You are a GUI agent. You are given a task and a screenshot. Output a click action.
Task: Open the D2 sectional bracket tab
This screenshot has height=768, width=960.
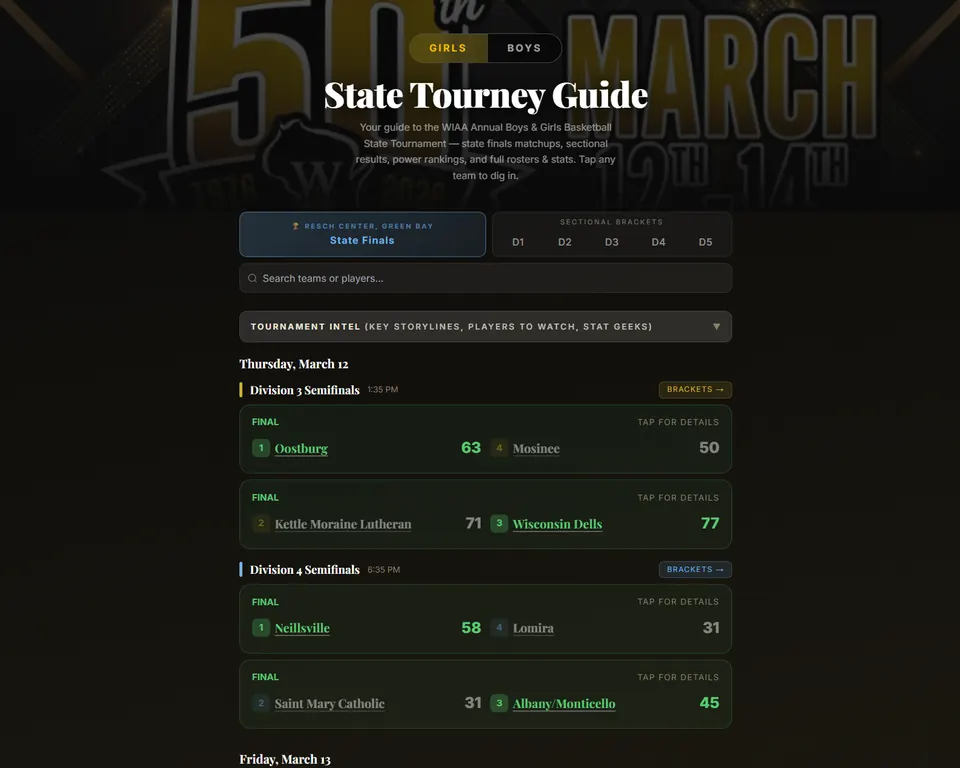[x=564, y=242]
